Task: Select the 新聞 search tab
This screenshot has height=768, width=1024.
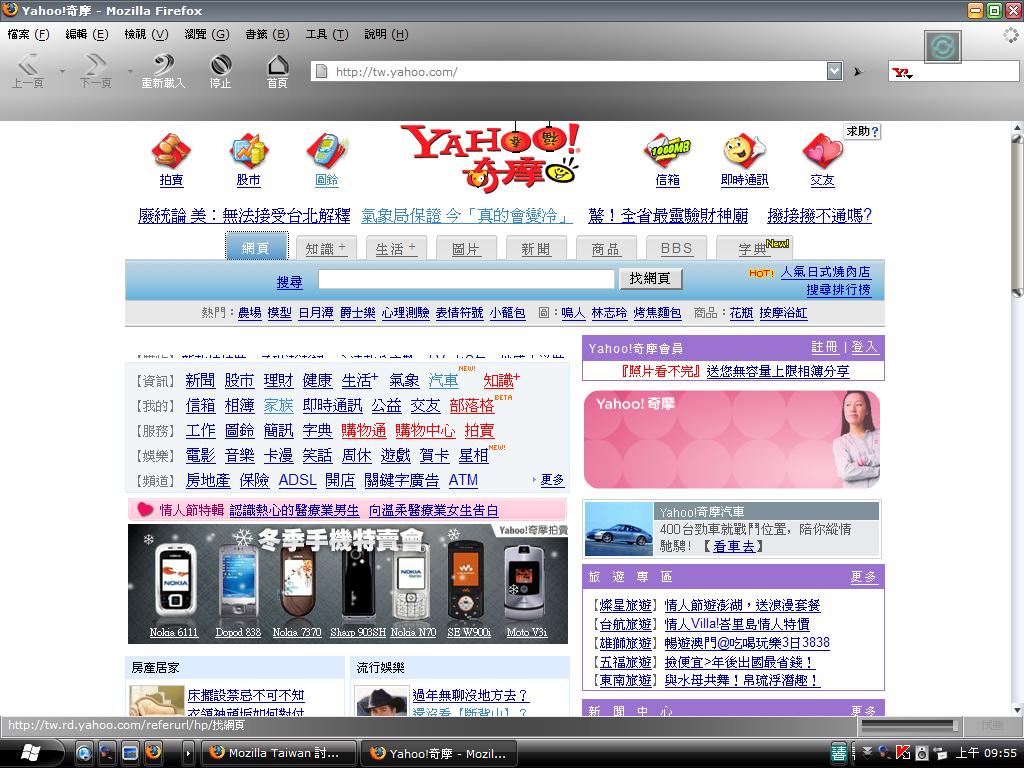Action: click(536, 248)
